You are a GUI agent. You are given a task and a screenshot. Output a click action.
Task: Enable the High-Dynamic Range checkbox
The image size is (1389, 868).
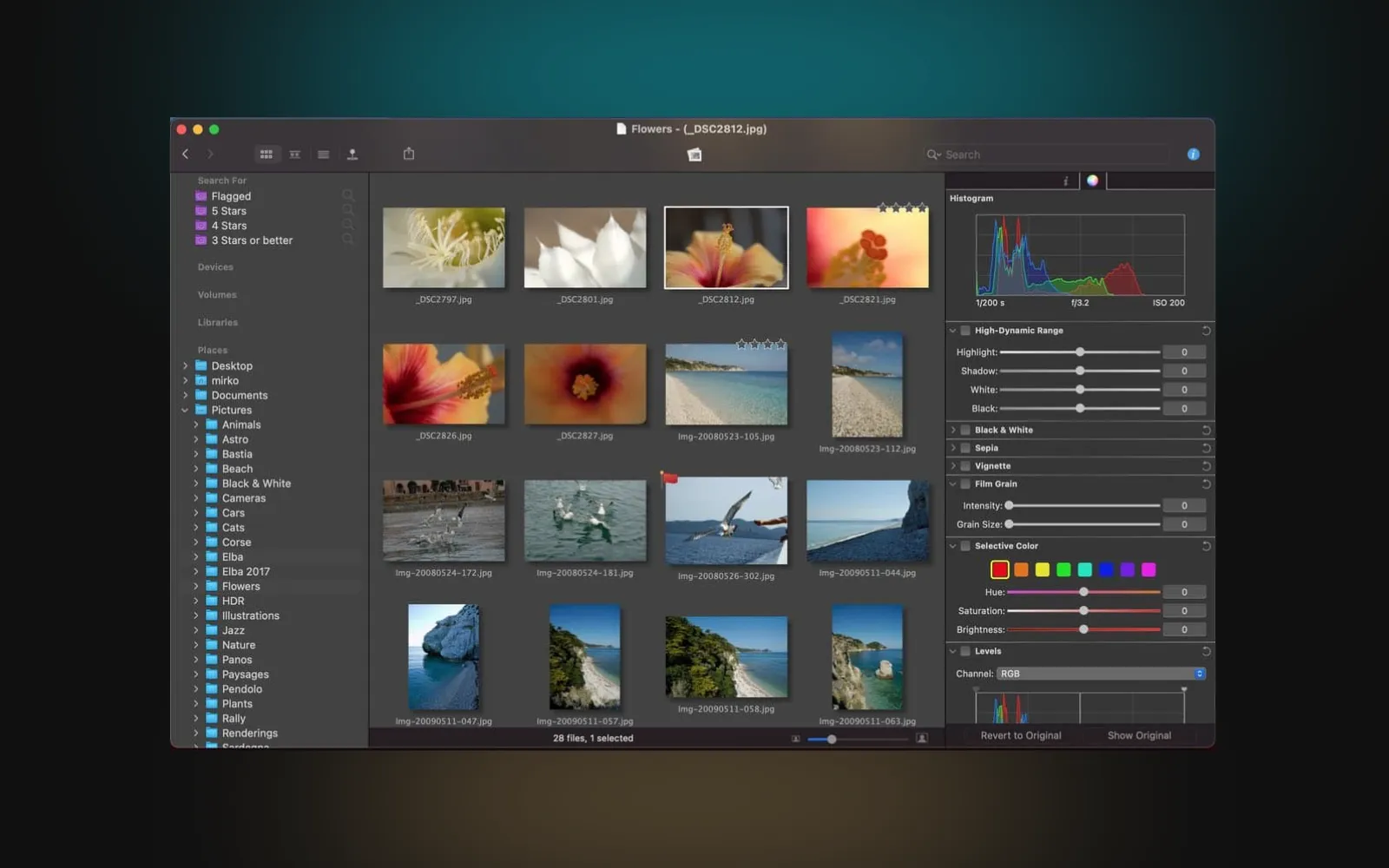(965, 331)
